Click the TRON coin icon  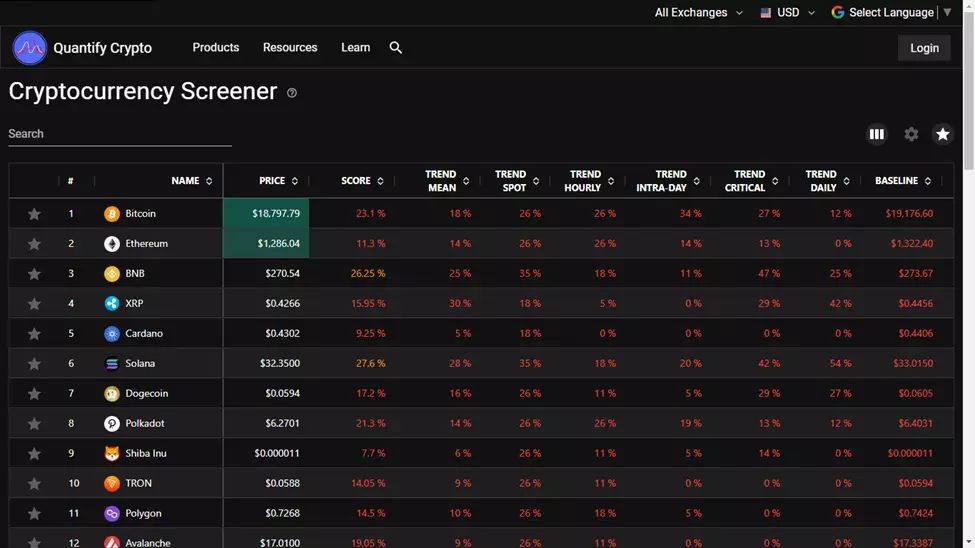pyautogui.click(x=112, y=483)
